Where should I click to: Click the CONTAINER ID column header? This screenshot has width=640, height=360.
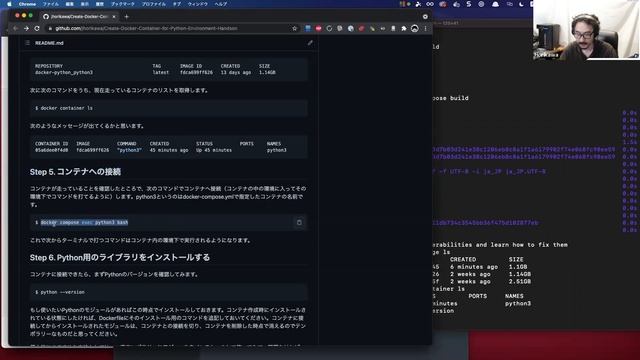[x=51, y=144]
